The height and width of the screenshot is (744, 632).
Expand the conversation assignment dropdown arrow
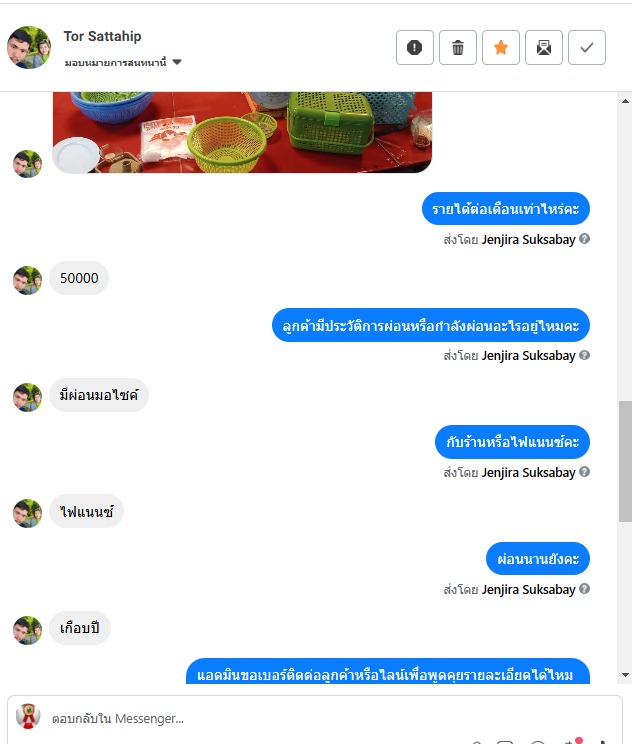177,62
